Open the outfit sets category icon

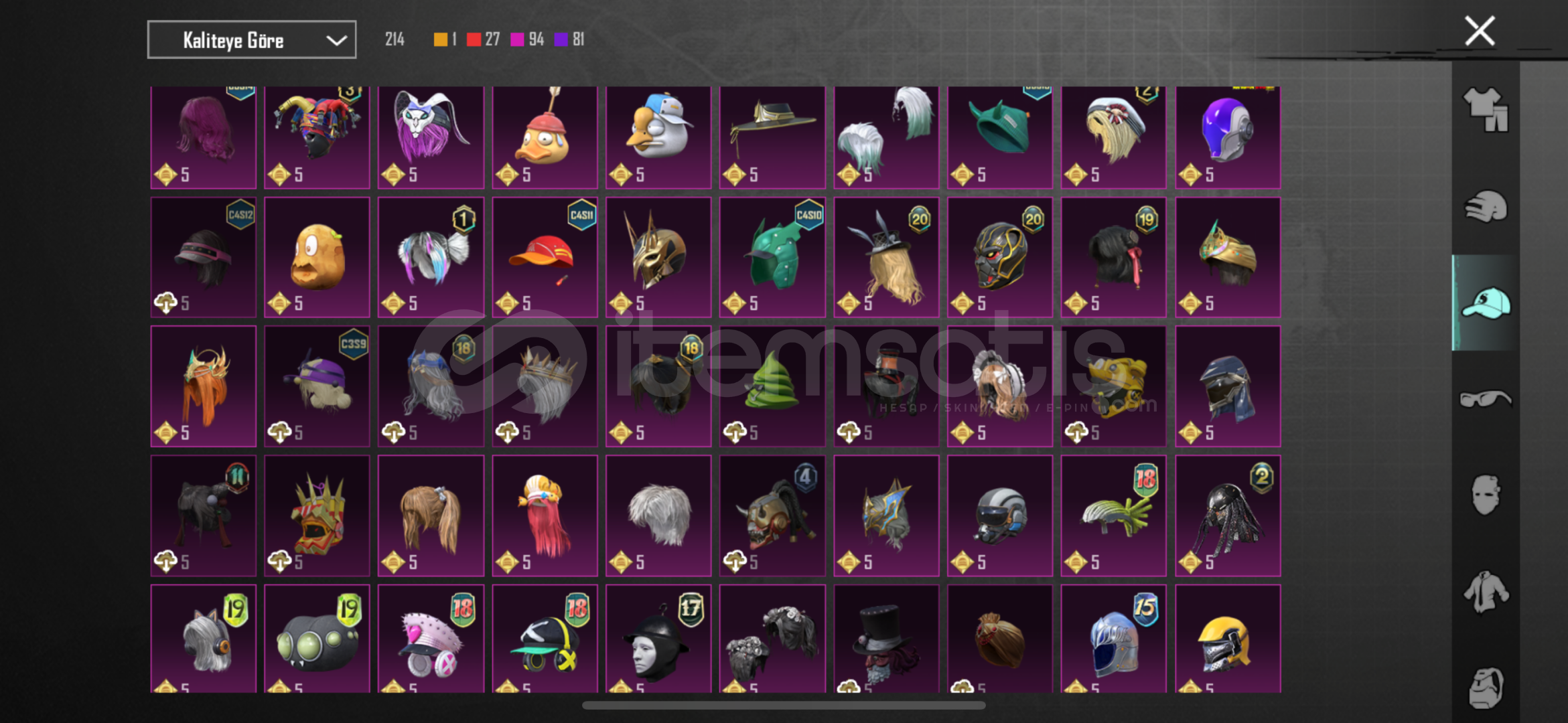(x=1485, y=110)
